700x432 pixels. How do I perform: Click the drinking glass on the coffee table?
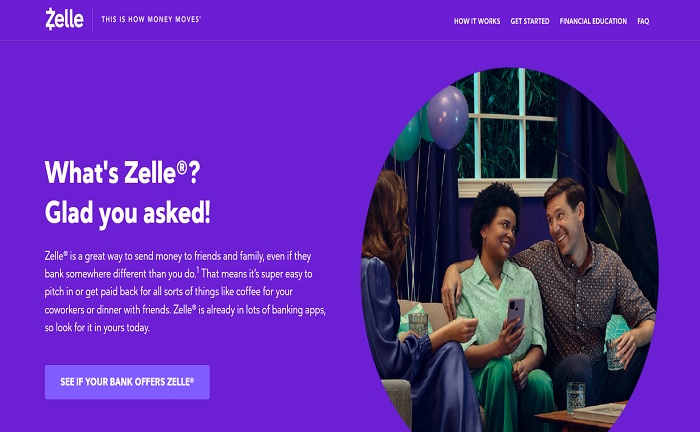(575, 397)
